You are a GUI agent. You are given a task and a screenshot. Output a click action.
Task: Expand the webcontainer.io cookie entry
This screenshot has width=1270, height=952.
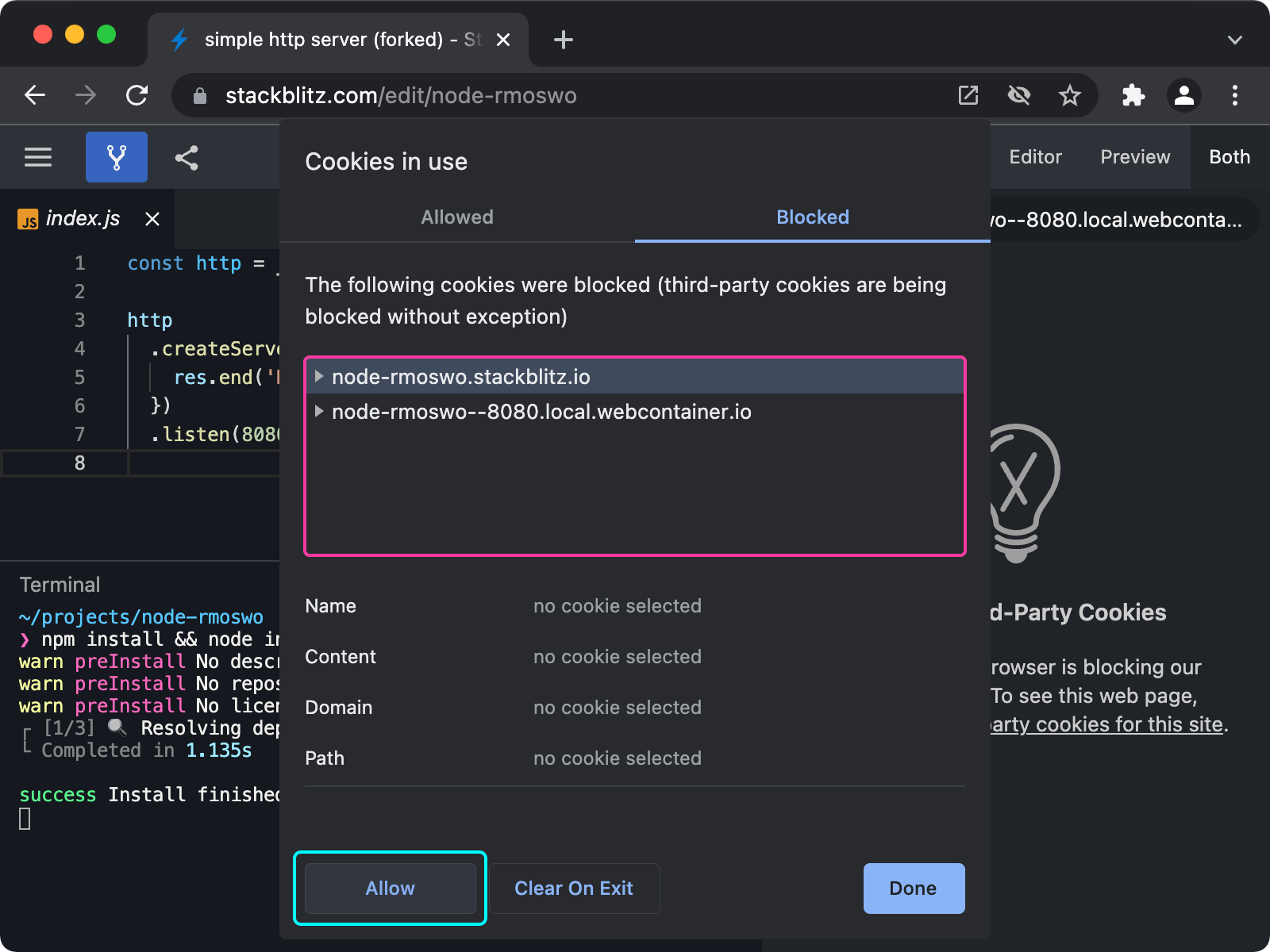pos(319,412)
